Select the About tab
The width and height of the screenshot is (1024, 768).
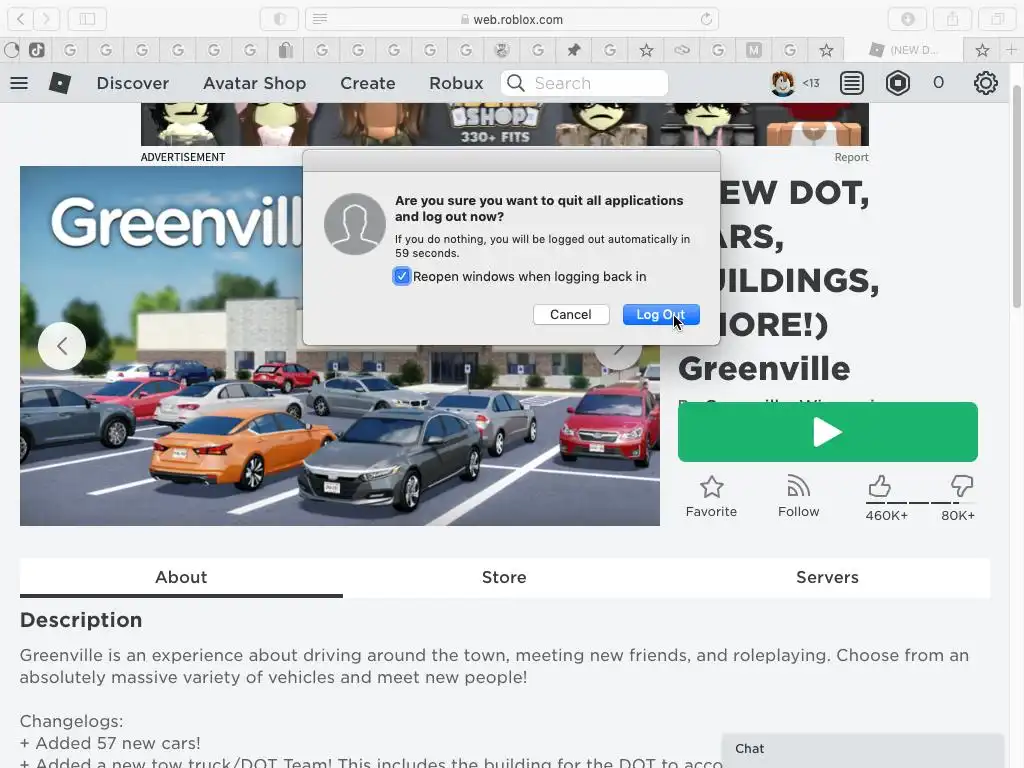pos(181,577)
